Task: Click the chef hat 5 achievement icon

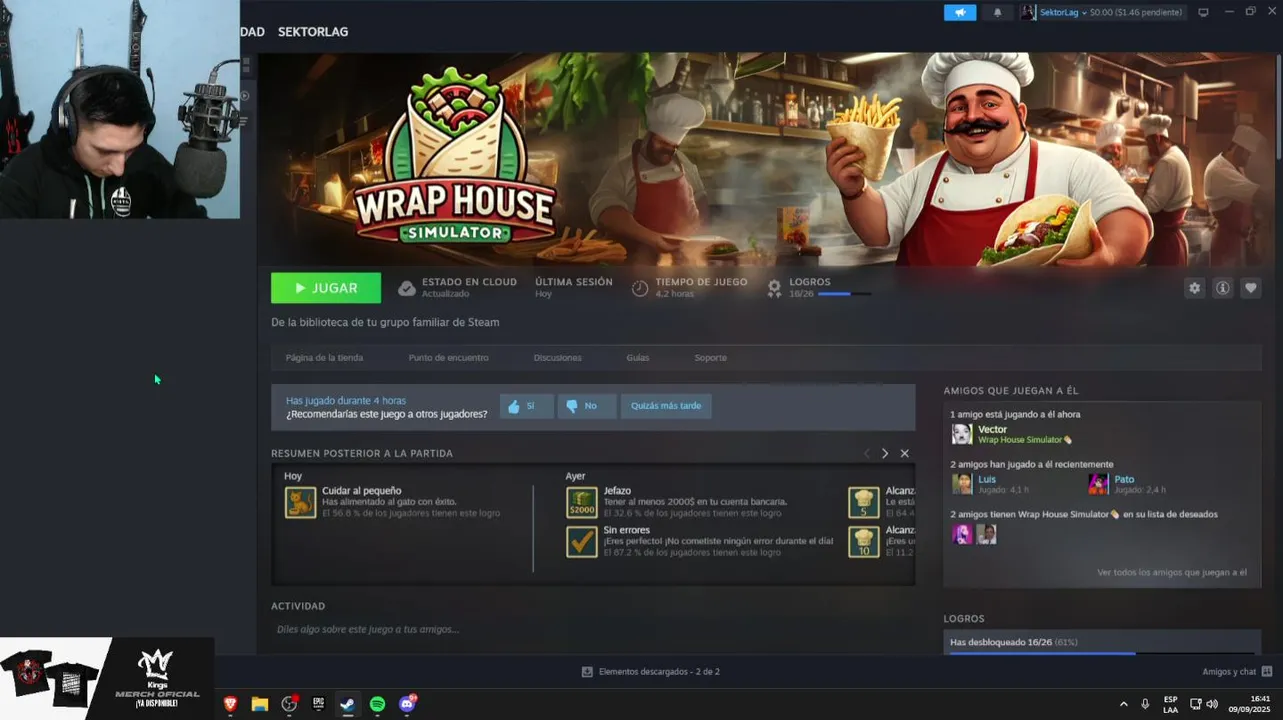Action: (864, 503)
